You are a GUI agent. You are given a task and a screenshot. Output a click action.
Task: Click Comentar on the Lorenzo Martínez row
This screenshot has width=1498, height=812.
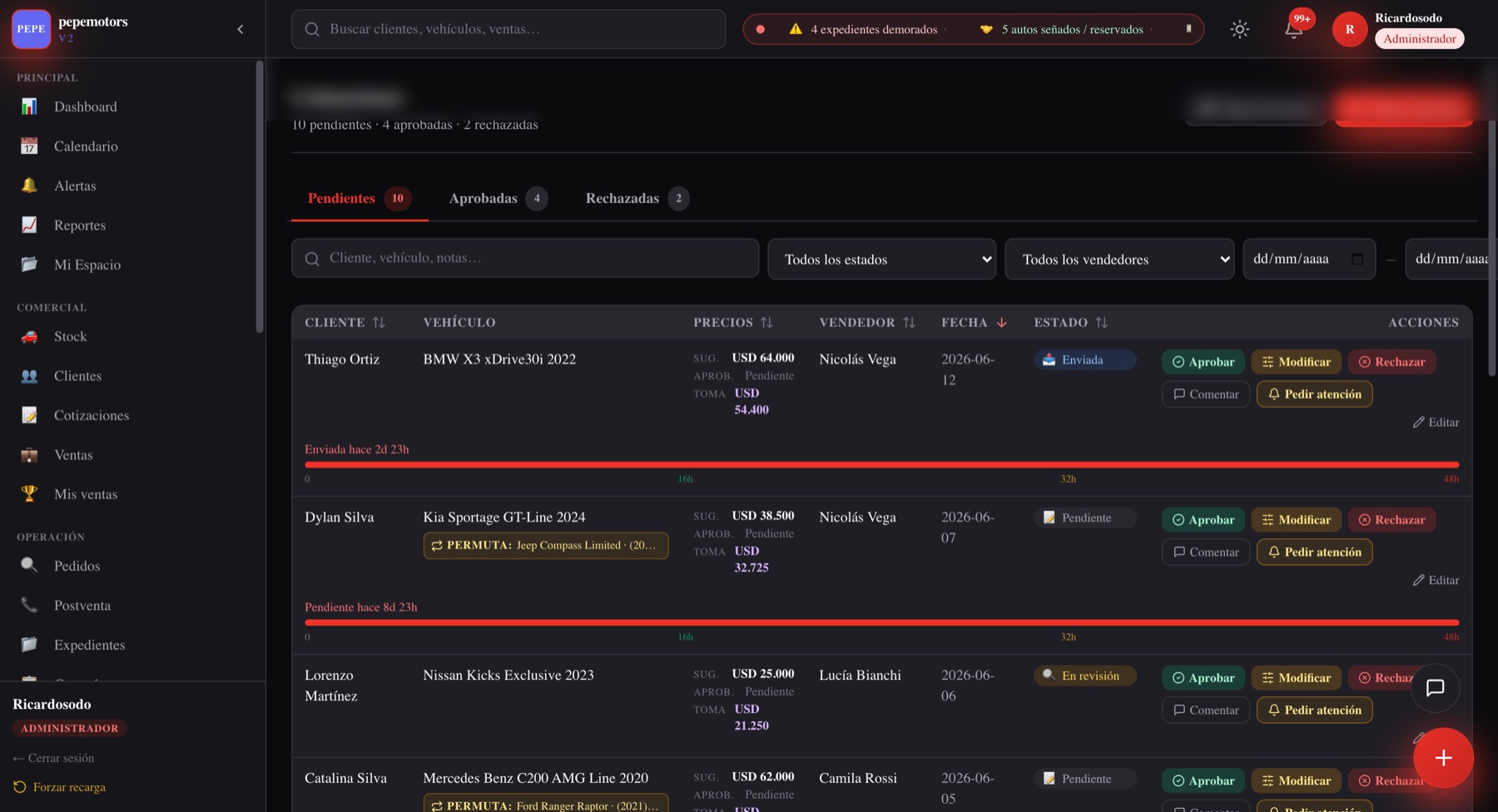[1205, 710]
